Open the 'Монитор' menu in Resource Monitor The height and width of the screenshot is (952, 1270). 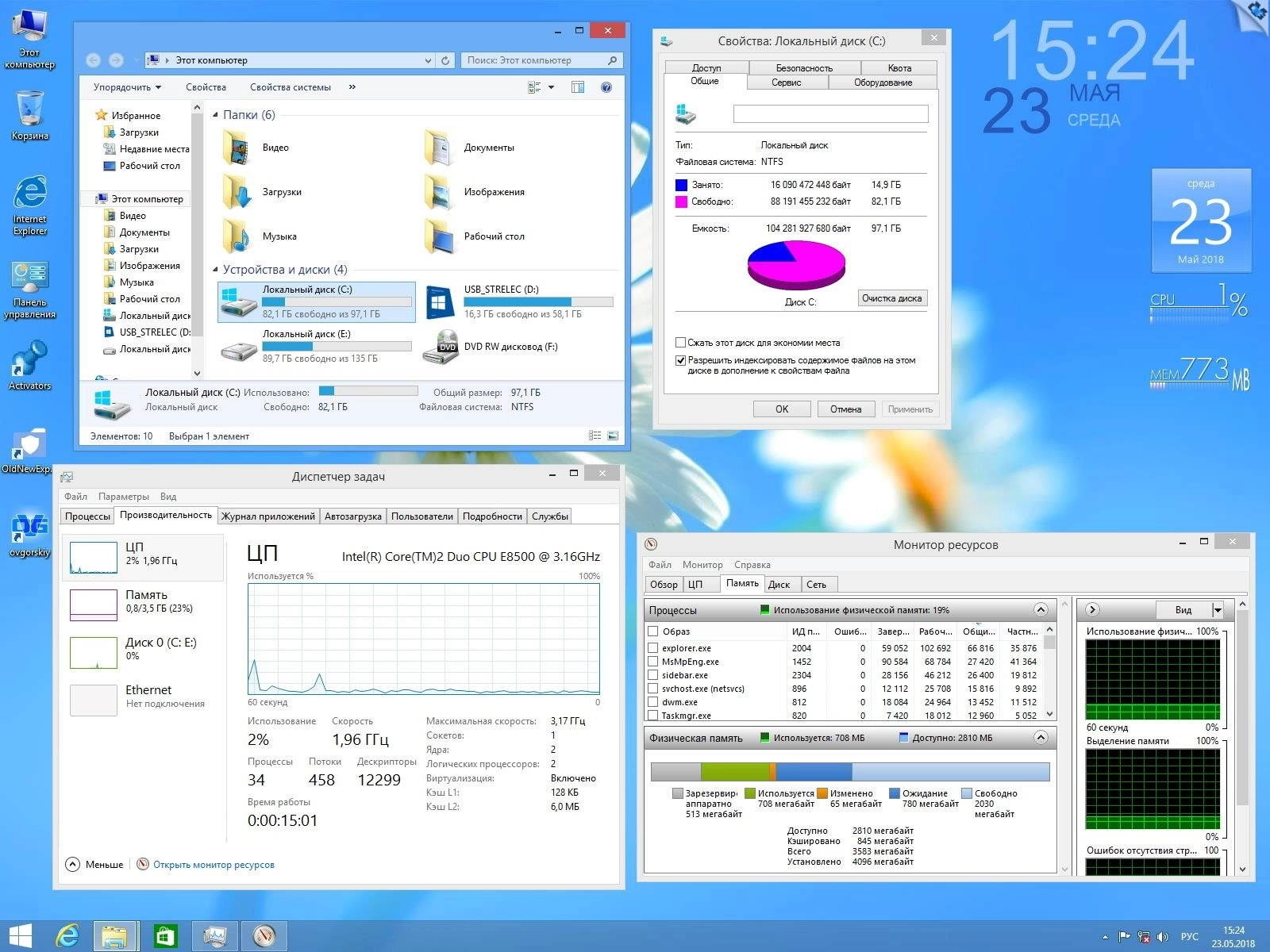[x=702, y=564]
